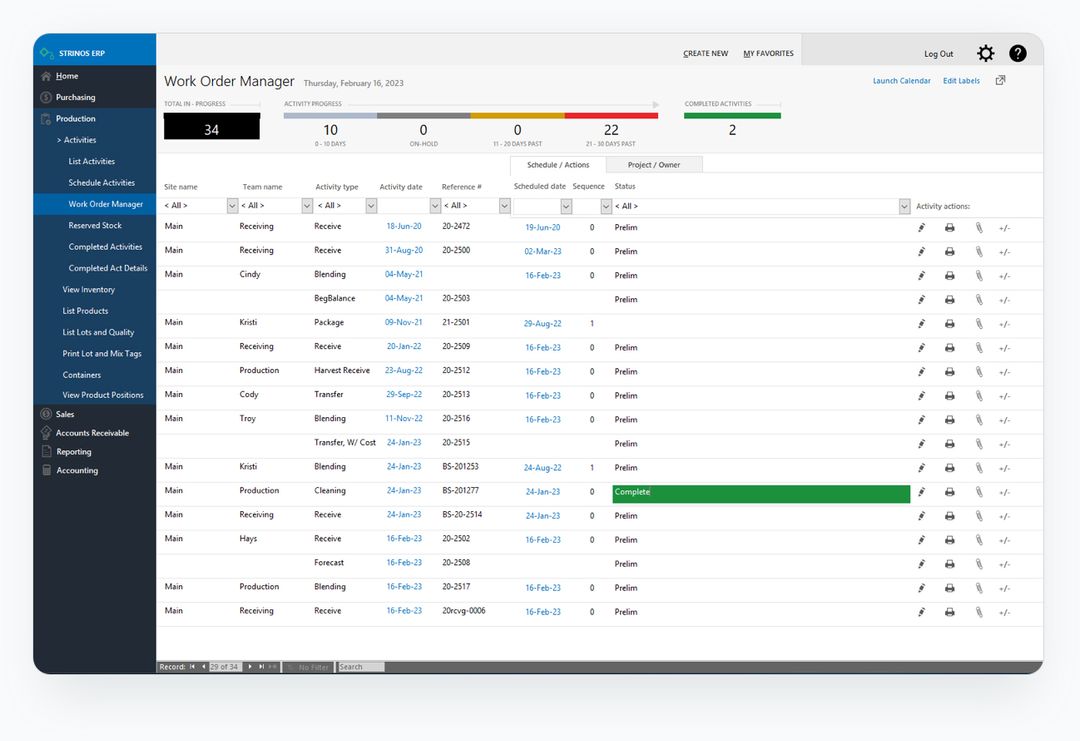Open the Launch Calendar link
The image size is (1080, 741).
(x=901, y=80)
